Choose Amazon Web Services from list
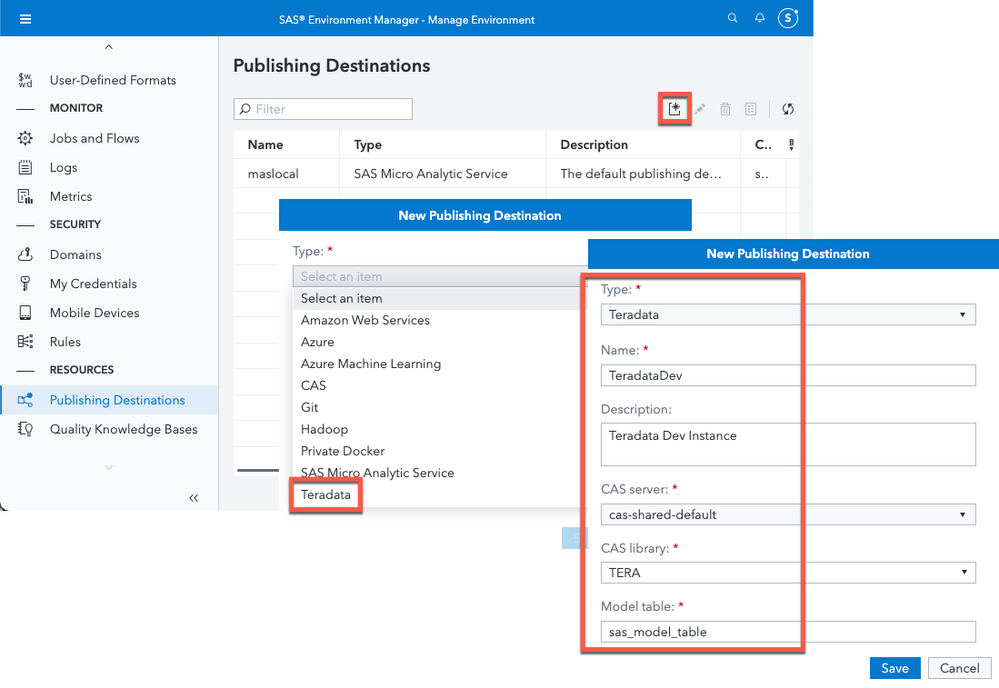Screen dimensions: 999x688 365,320
